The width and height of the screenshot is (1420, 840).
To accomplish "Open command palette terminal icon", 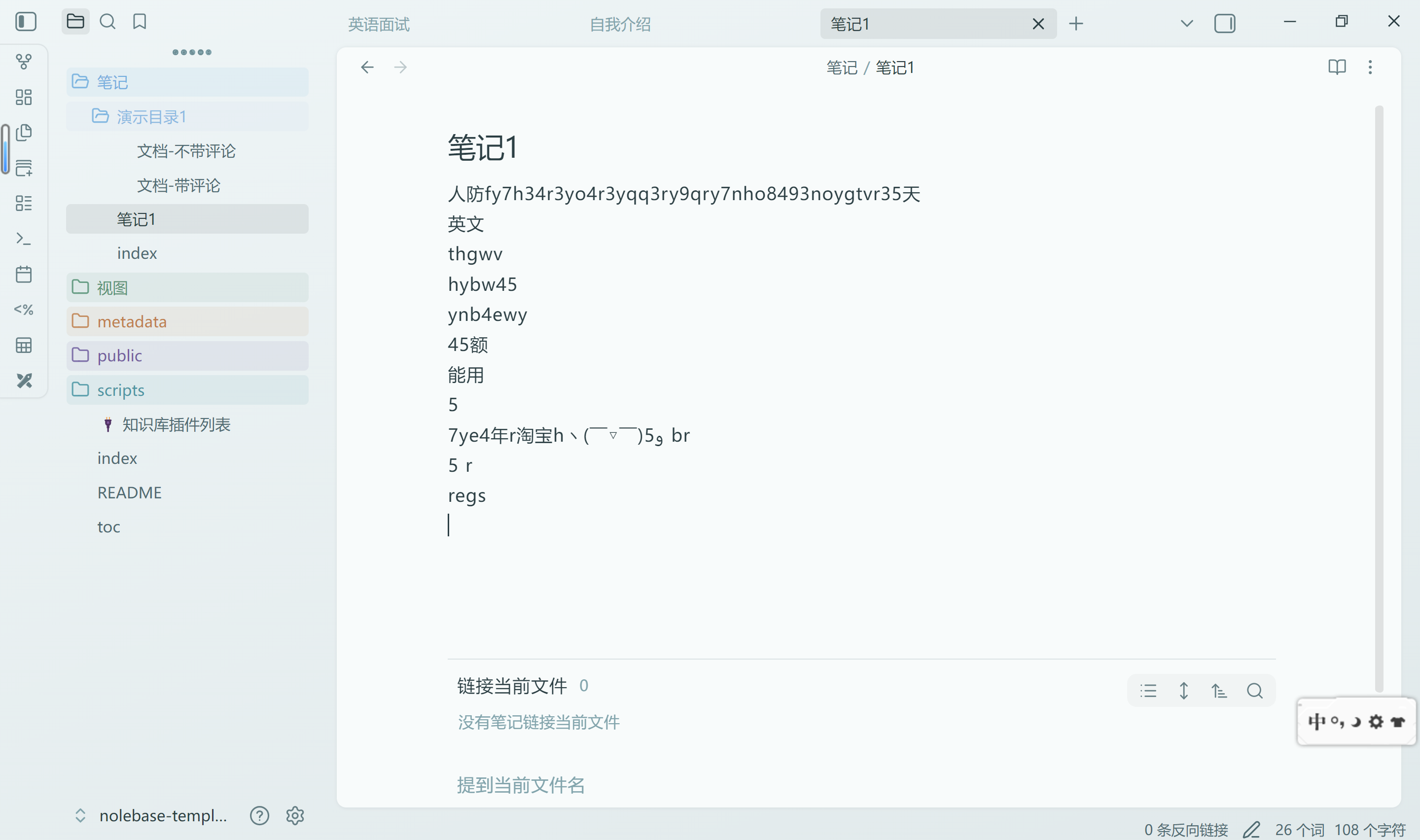I will click(x=24, y=238).
